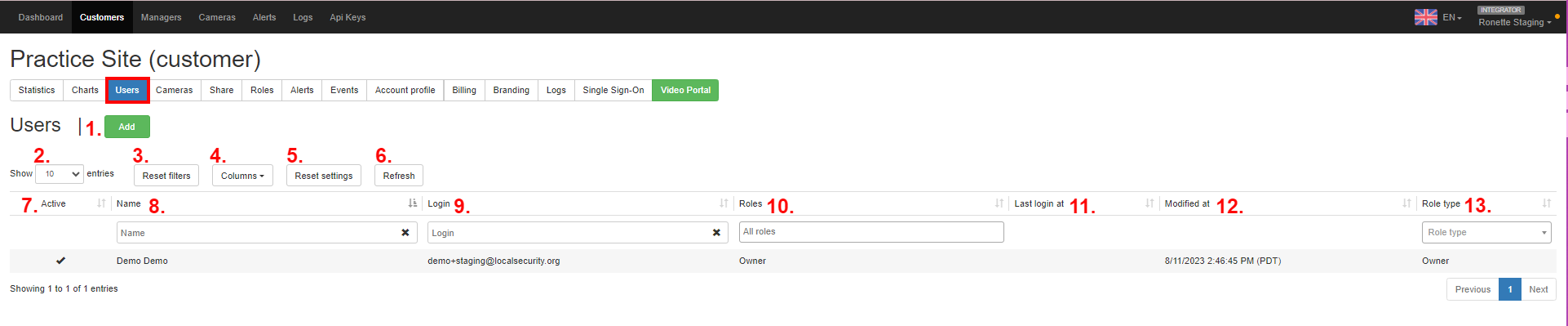The image size is (1568, 326).
Task: Click the green Add user button
Action: (127, 127)
